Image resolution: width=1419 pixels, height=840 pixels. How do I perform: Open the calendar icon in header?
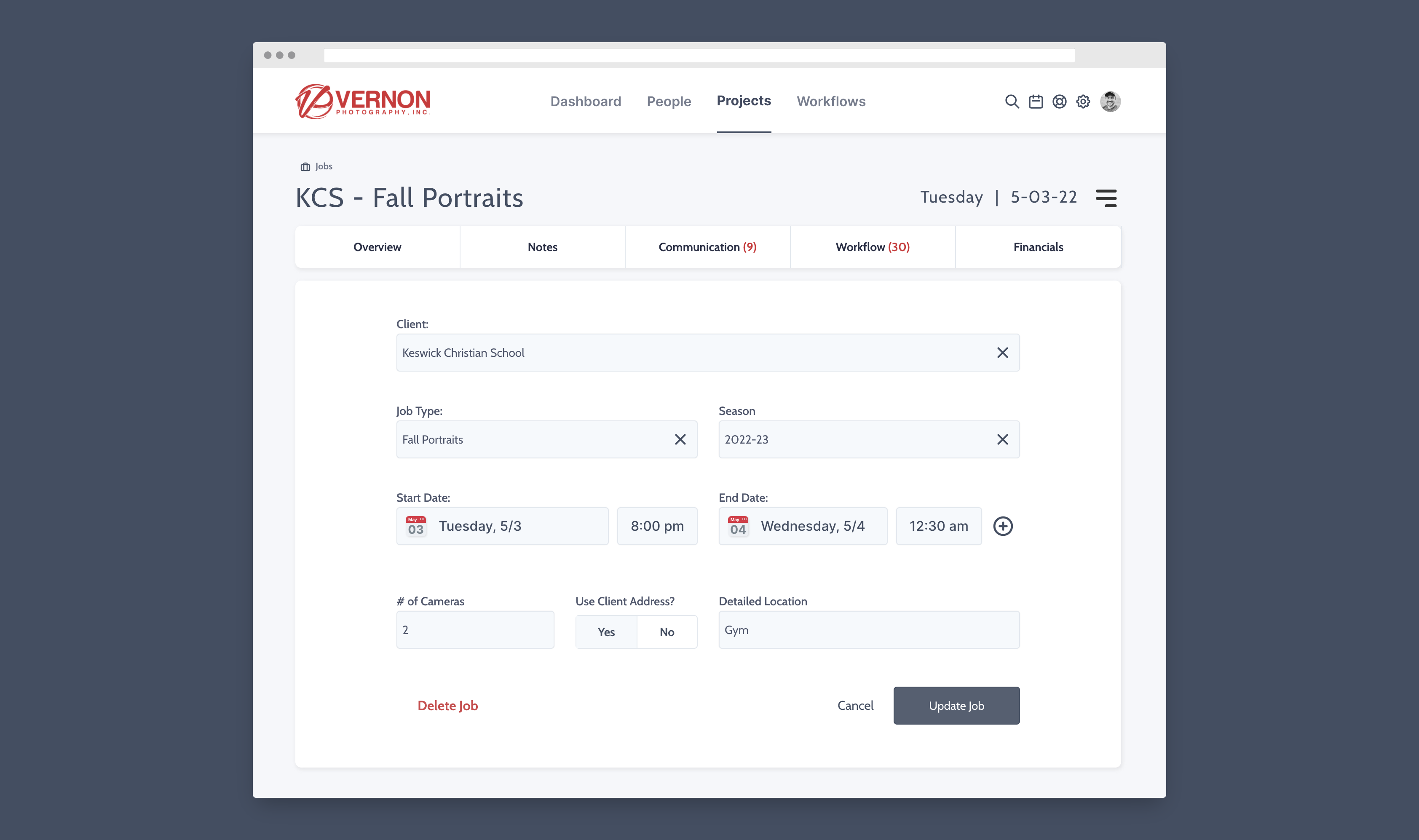pyautogui.click(x=1035, y=102)
